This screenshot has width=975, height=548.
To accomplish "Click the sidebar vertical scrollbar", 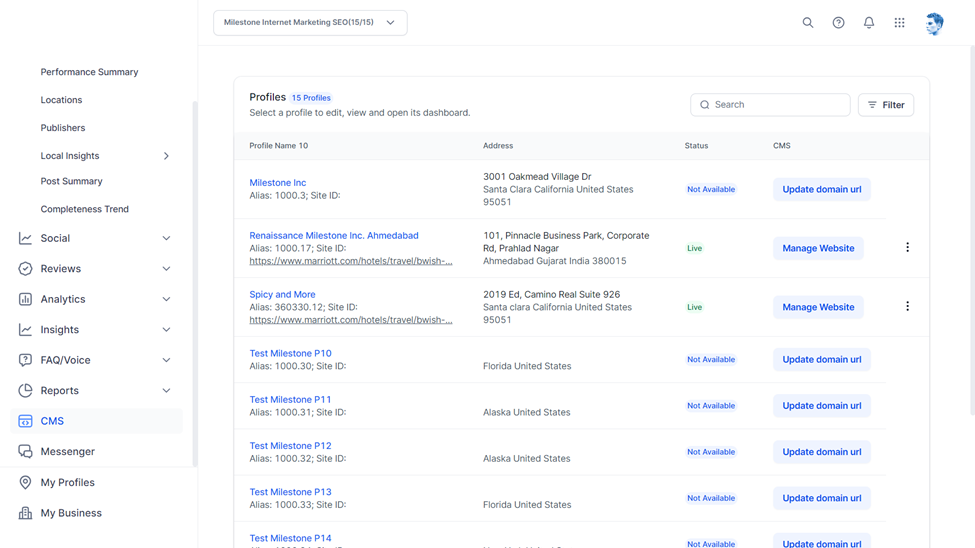I will click(195, 284).
